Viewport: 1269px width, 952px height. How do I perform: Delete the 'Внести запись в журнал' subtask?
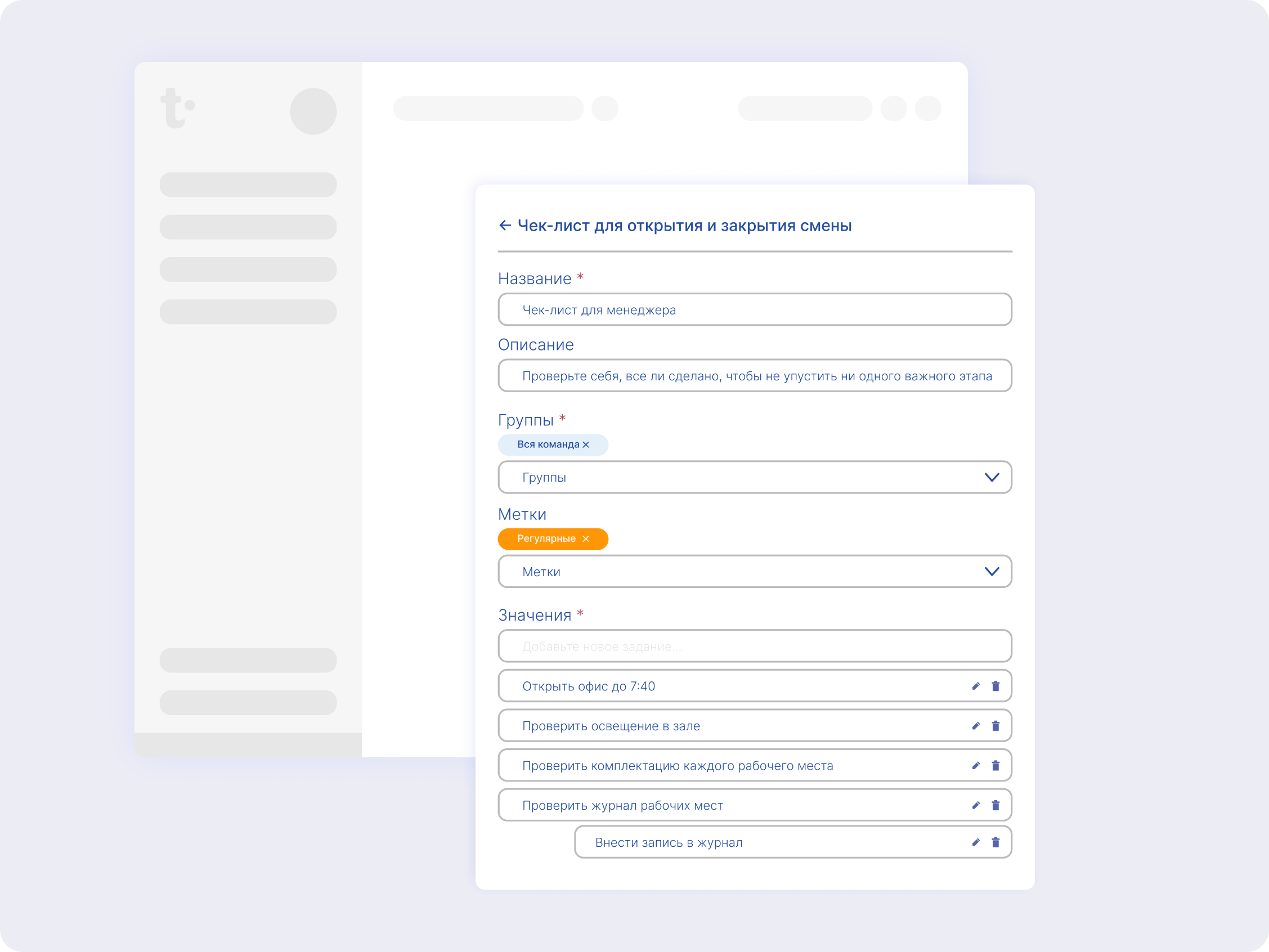click(996, 842)
